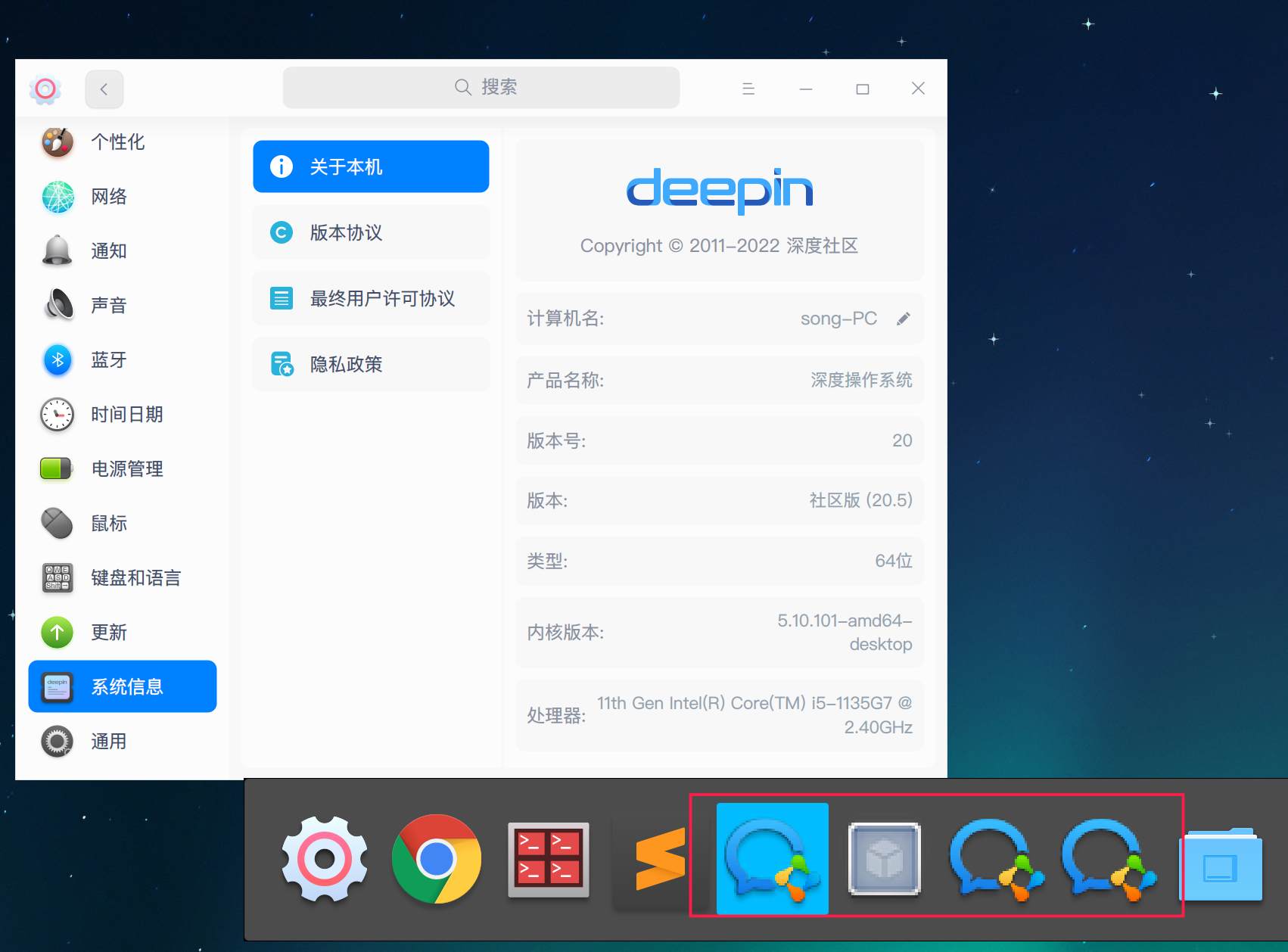The image size is (1288, 952).
Task: Open Sublime Text from the dock
Action: click(660, 859)
